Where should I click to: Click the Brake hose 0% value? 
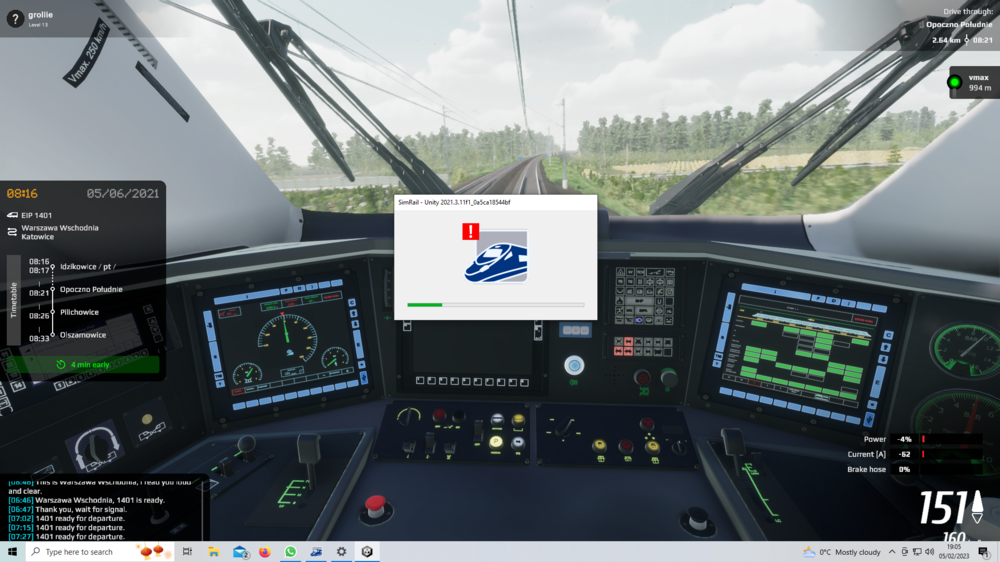click(904, 470)
